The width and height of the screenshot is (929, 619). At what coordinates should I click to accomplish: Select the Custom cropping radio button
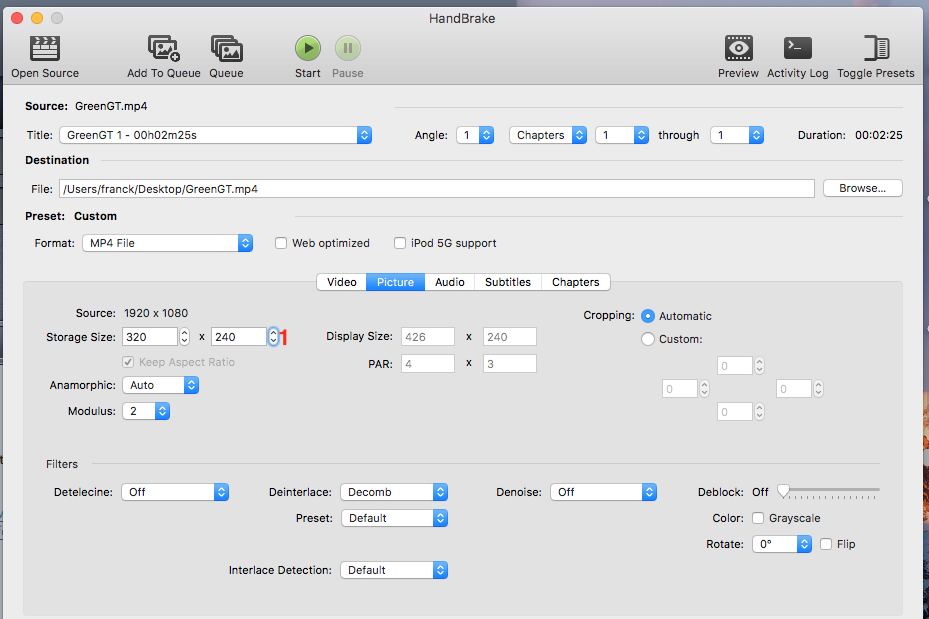pos(648,339)
